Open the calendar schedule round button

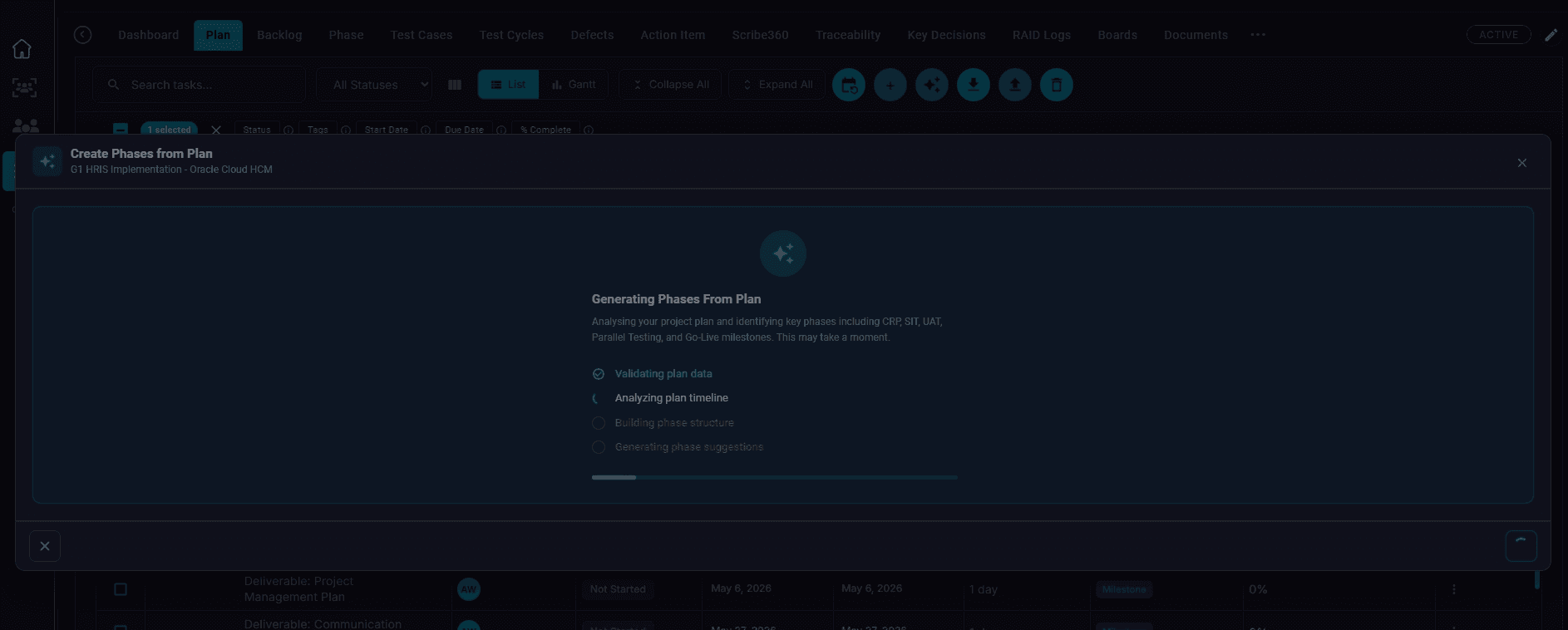(x=849, y=85)
